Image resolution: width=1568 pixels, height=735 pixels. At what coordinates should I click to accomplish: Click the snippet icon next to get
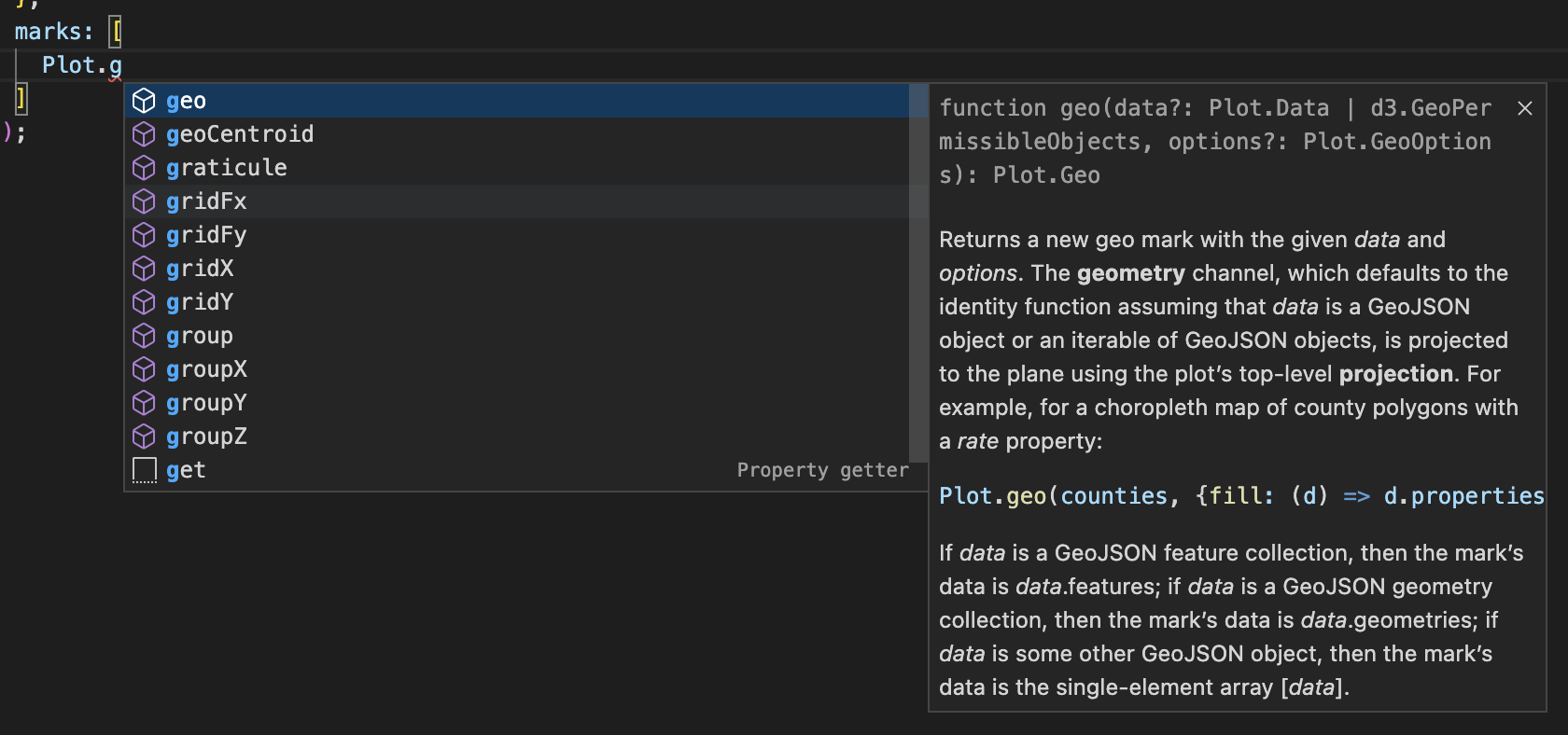coord(144,470)
